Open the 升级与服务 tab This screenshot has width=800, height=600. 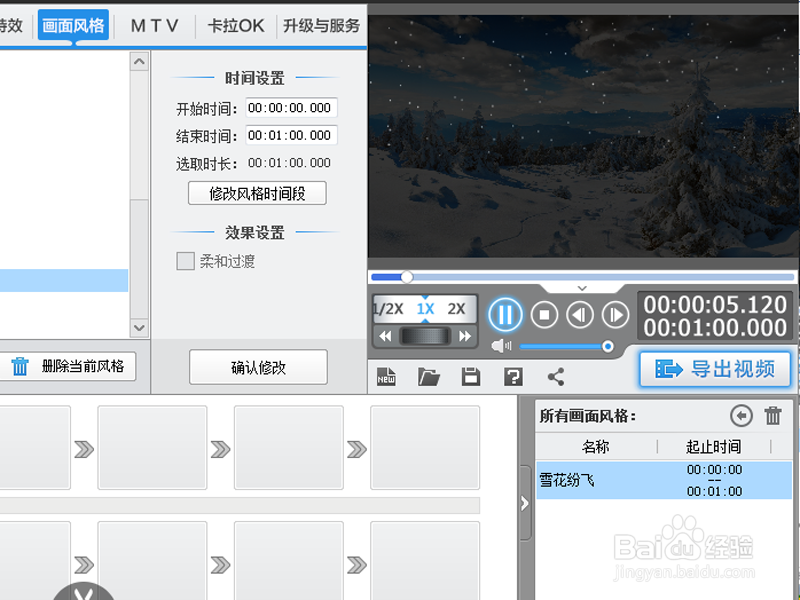(x=321, y=26)
